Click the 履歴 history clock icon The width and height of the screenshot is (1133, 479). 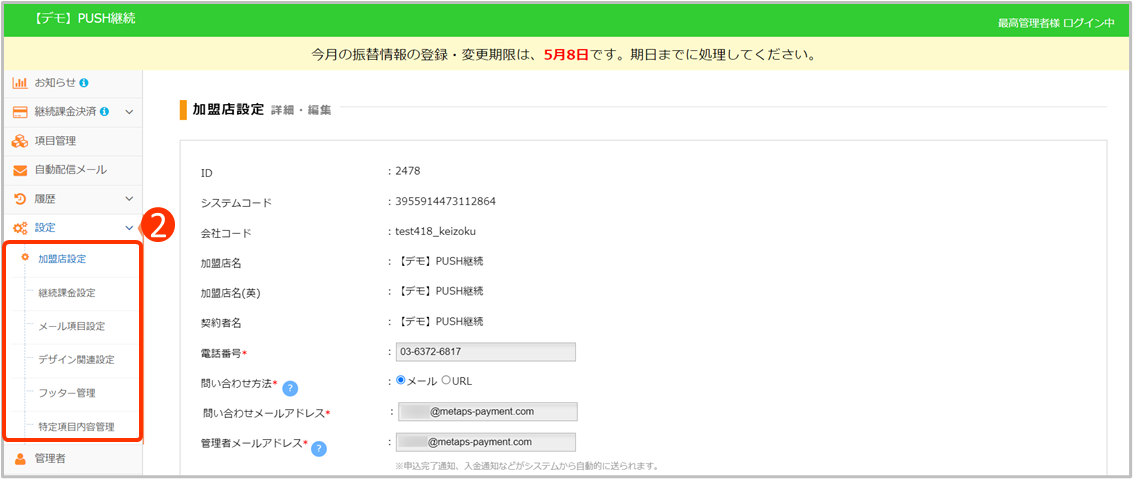(19, 199)
